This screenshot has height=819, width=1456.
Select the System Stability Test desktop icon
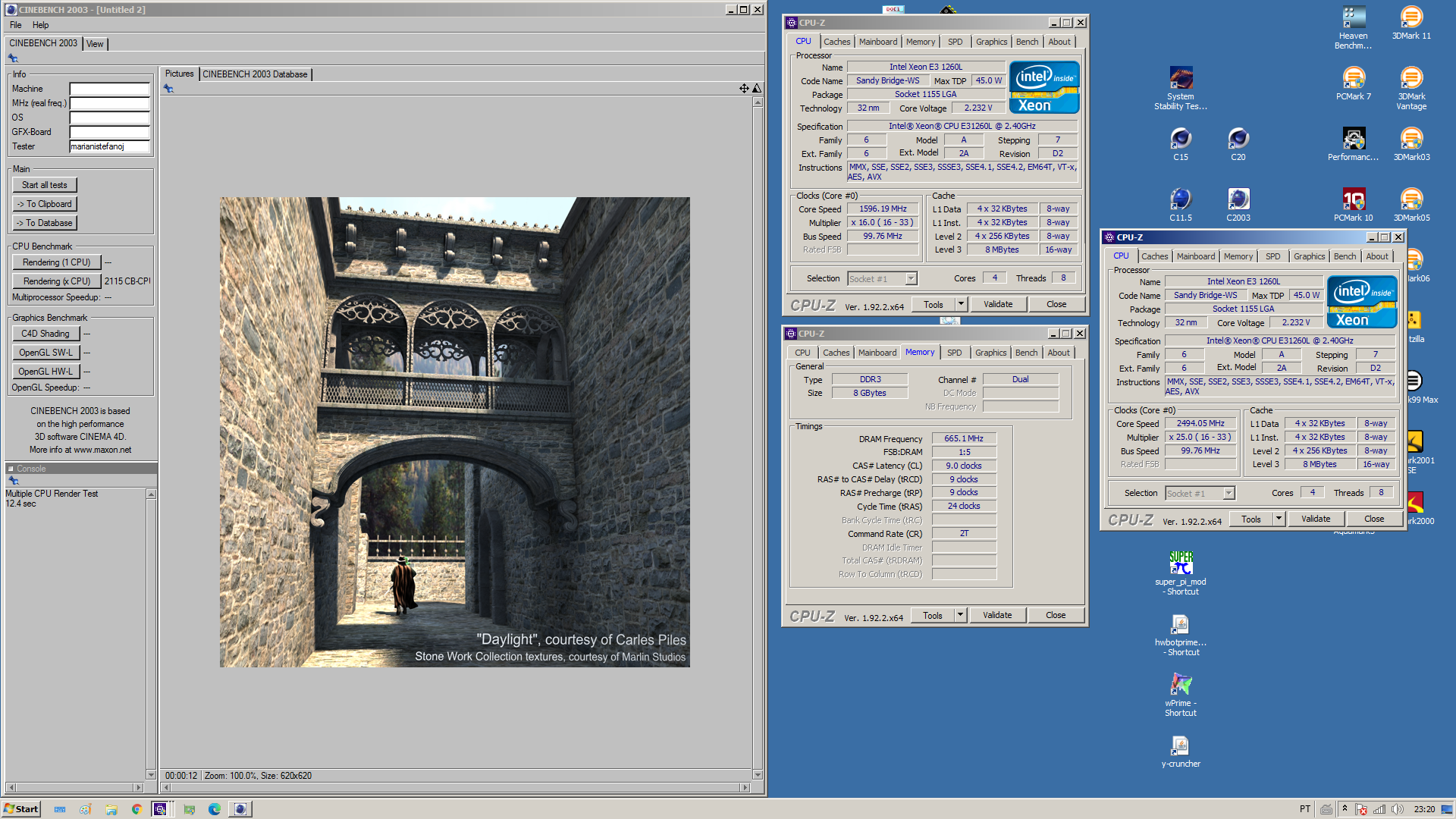1181,89
